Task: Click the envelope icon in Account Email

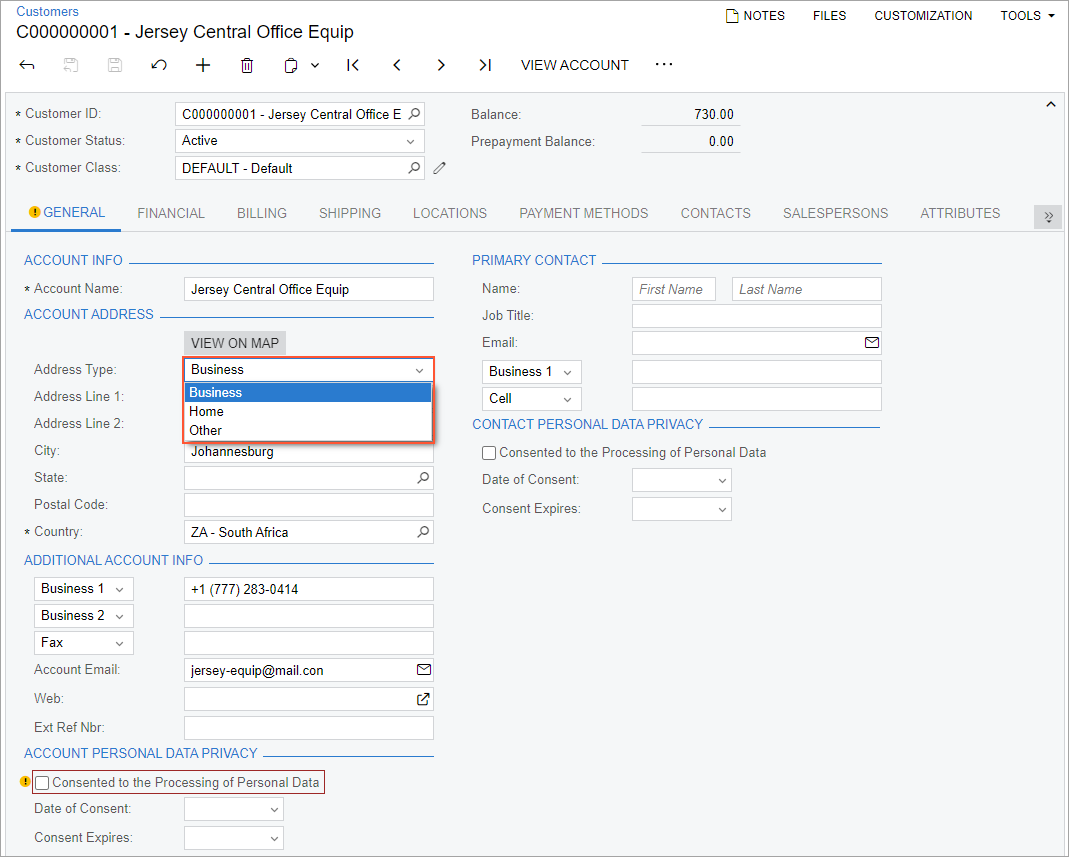Action: point(423,670)
